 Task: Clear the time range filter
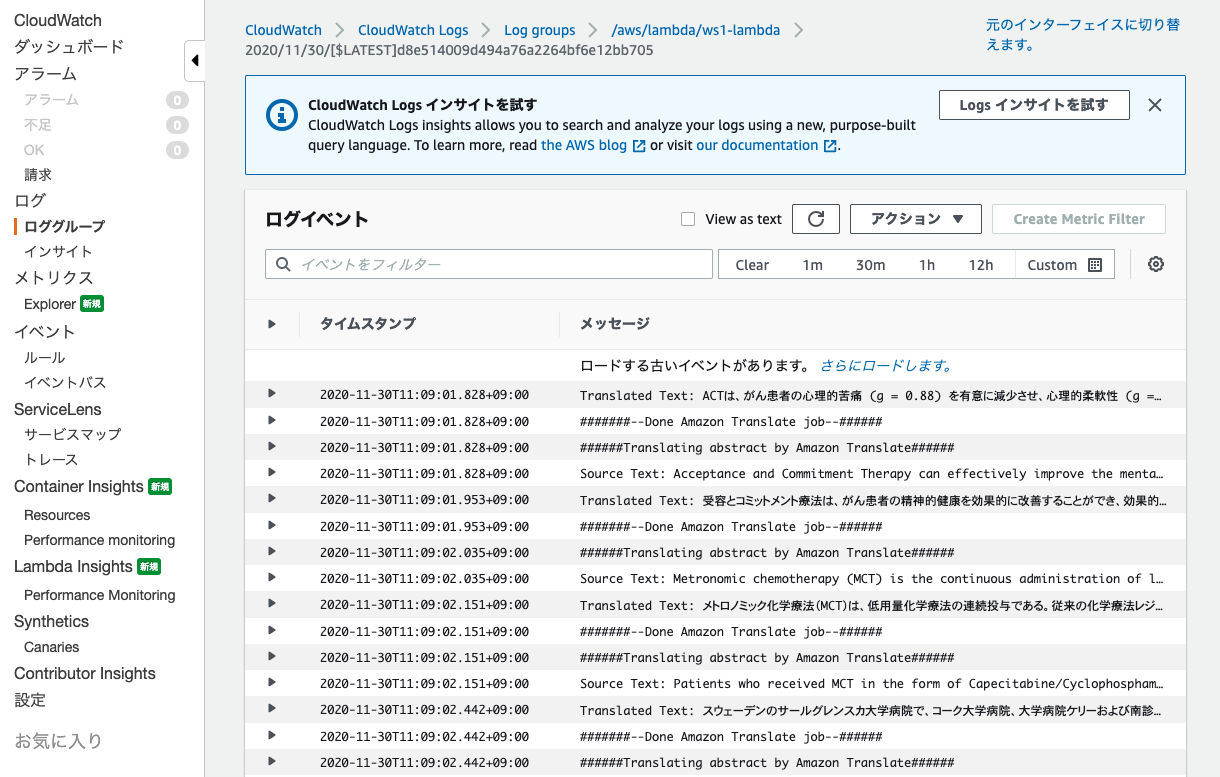pyautogui.click(x=752, y=265)
